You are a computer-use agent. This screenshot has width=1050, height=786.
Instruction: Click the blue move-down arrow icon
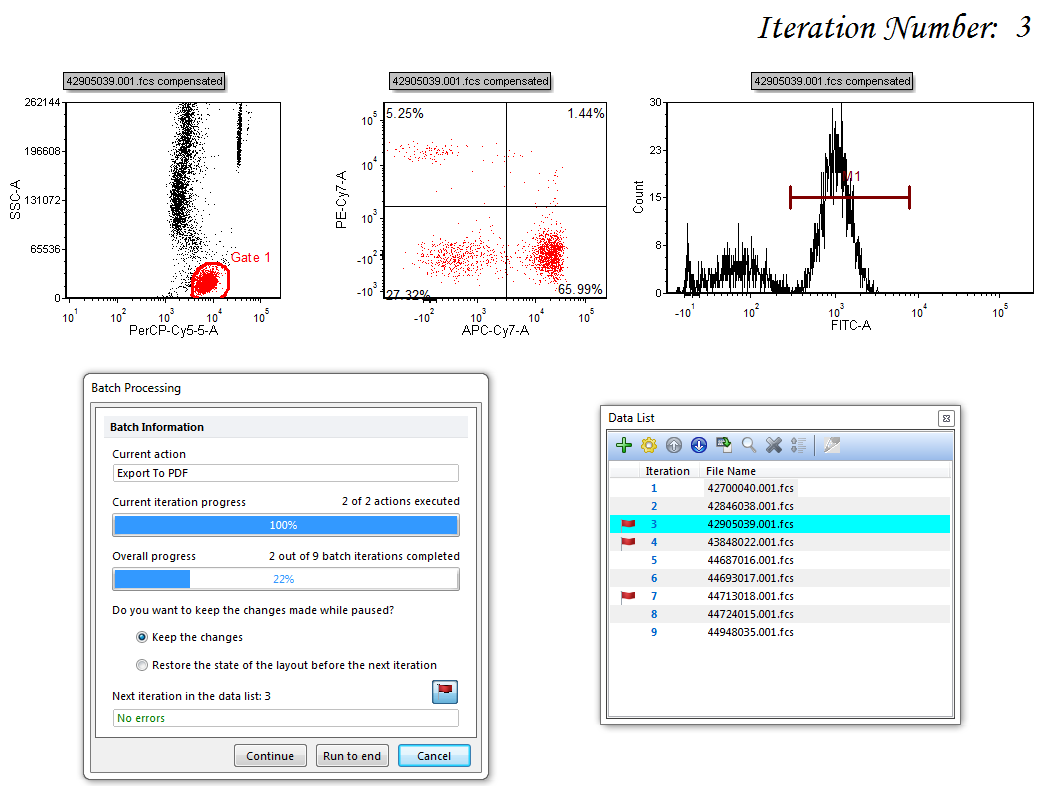point(699,446)
